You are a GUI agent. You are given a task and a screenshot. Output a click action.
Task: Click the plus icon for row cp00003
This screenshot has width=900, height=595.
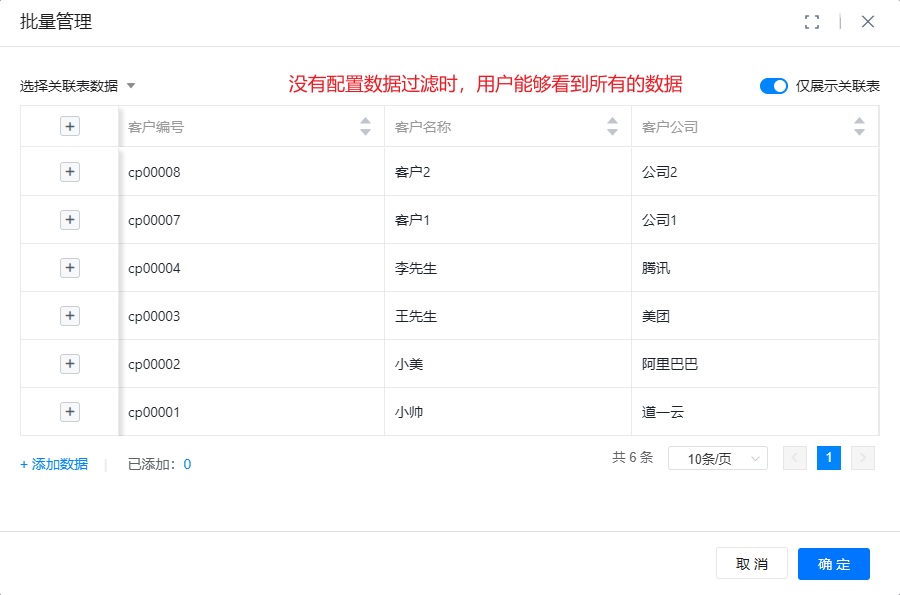pos(70,316)
